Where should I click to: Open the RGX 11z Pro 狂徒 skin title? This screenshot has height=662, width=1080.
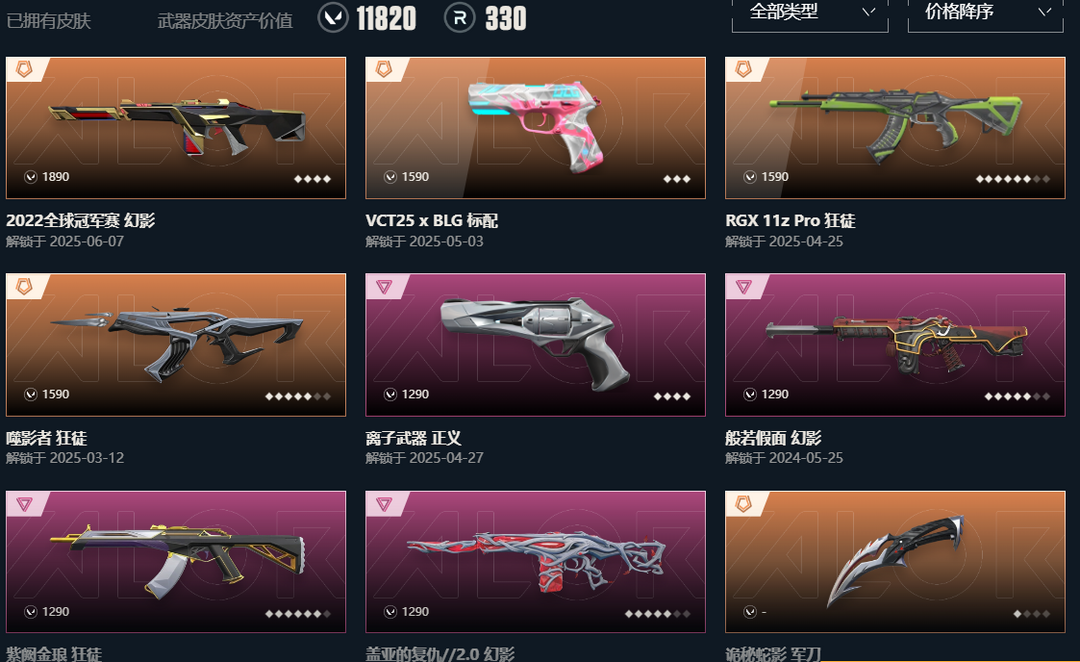tap(790, 220)
